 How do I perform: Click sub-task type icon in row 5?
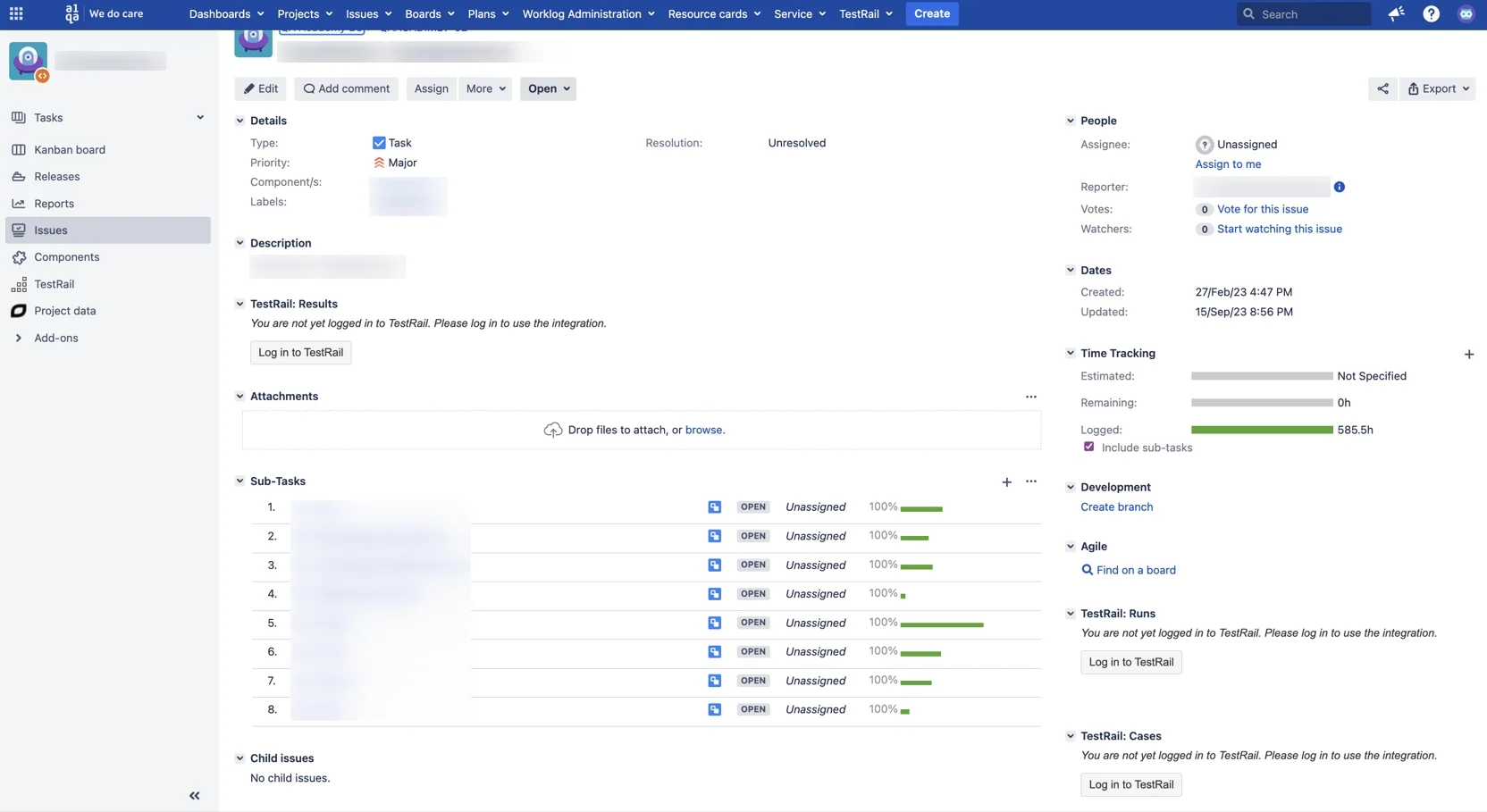(714, 623)
